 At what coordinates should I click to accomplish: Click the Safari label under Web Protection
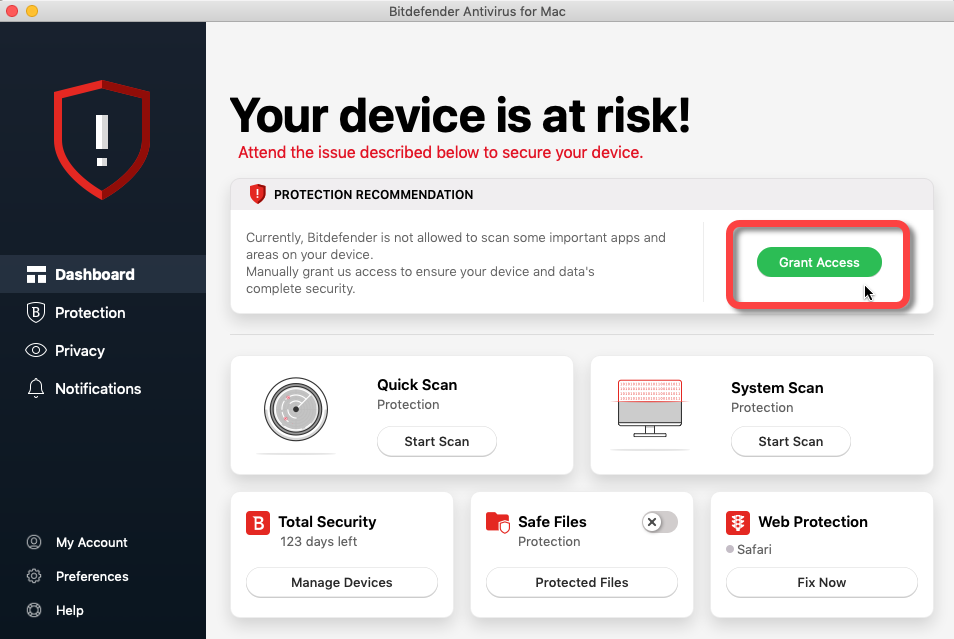tap(754, 550)
